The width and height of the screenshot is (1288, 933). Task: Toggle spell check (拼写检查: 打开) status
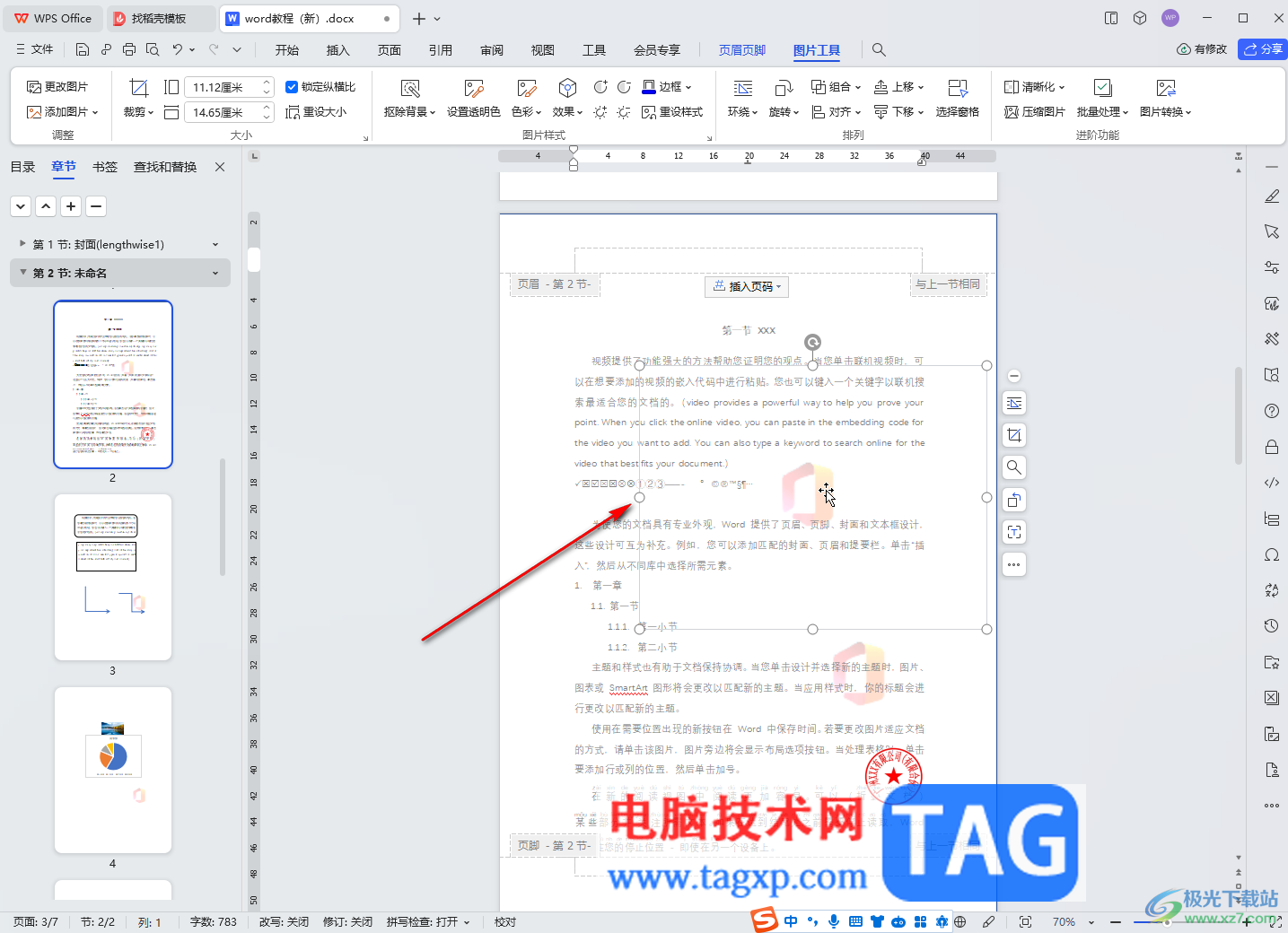[x=428, y=922]
